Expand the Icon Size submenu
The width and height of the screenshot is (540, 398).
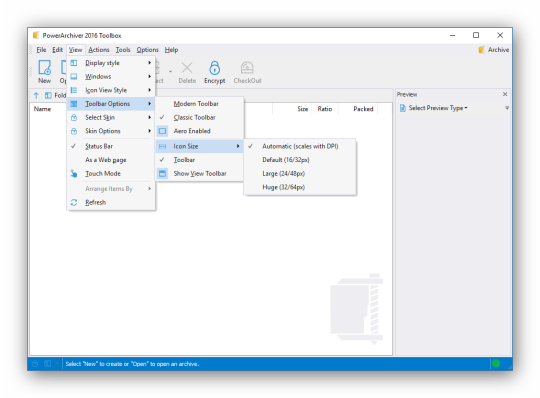[200, 146]
